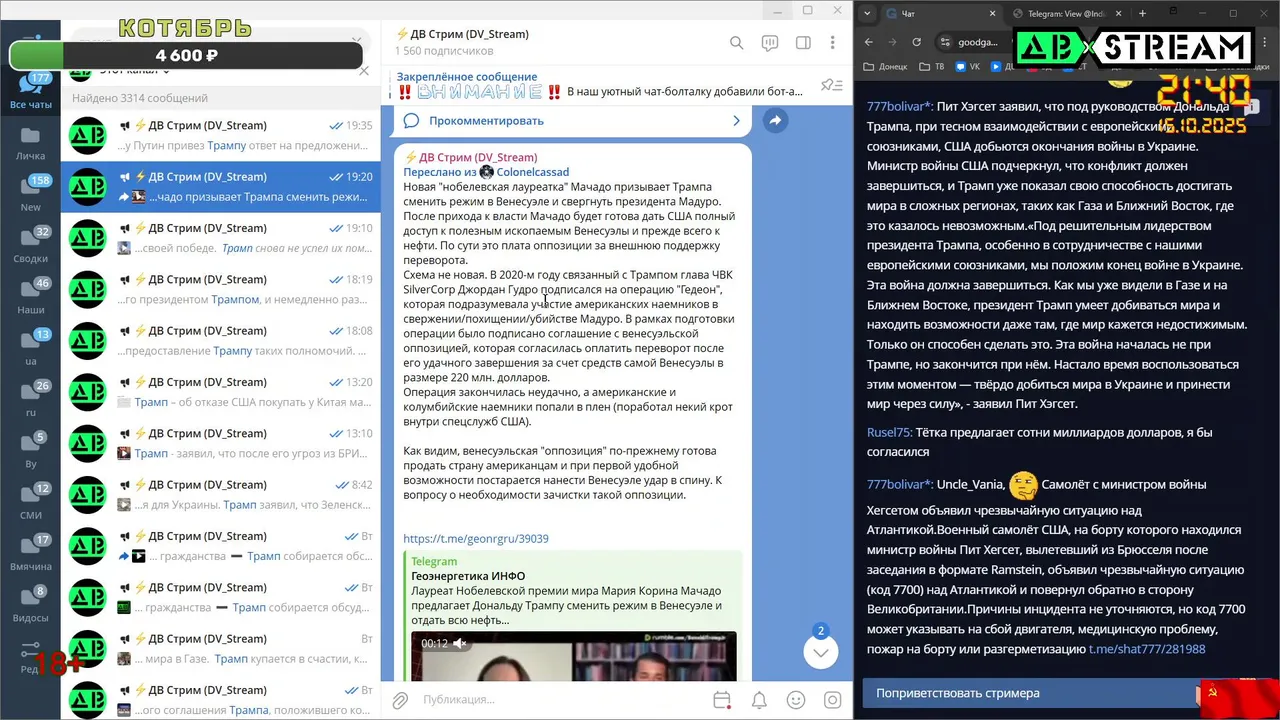Open channel info via ДВ Стрим header title
Viewport: 1280px width, 720px height.
point(462,34)
